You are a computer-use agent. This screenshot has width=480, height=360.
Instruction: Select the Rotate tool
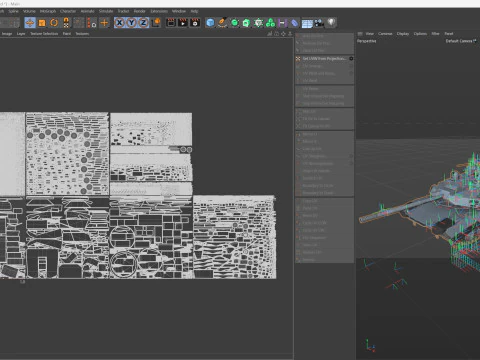(x=54, y=23)
